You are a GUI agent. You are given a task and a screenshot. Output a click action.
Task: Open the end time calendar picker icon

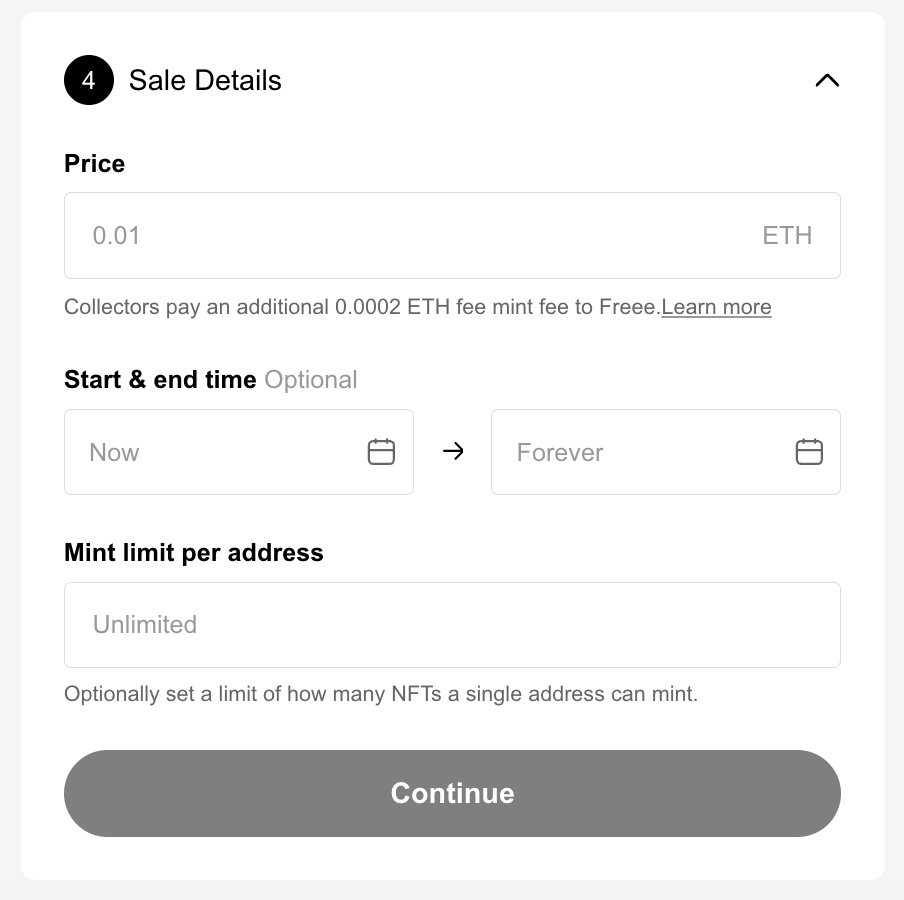tap(808, 452)
